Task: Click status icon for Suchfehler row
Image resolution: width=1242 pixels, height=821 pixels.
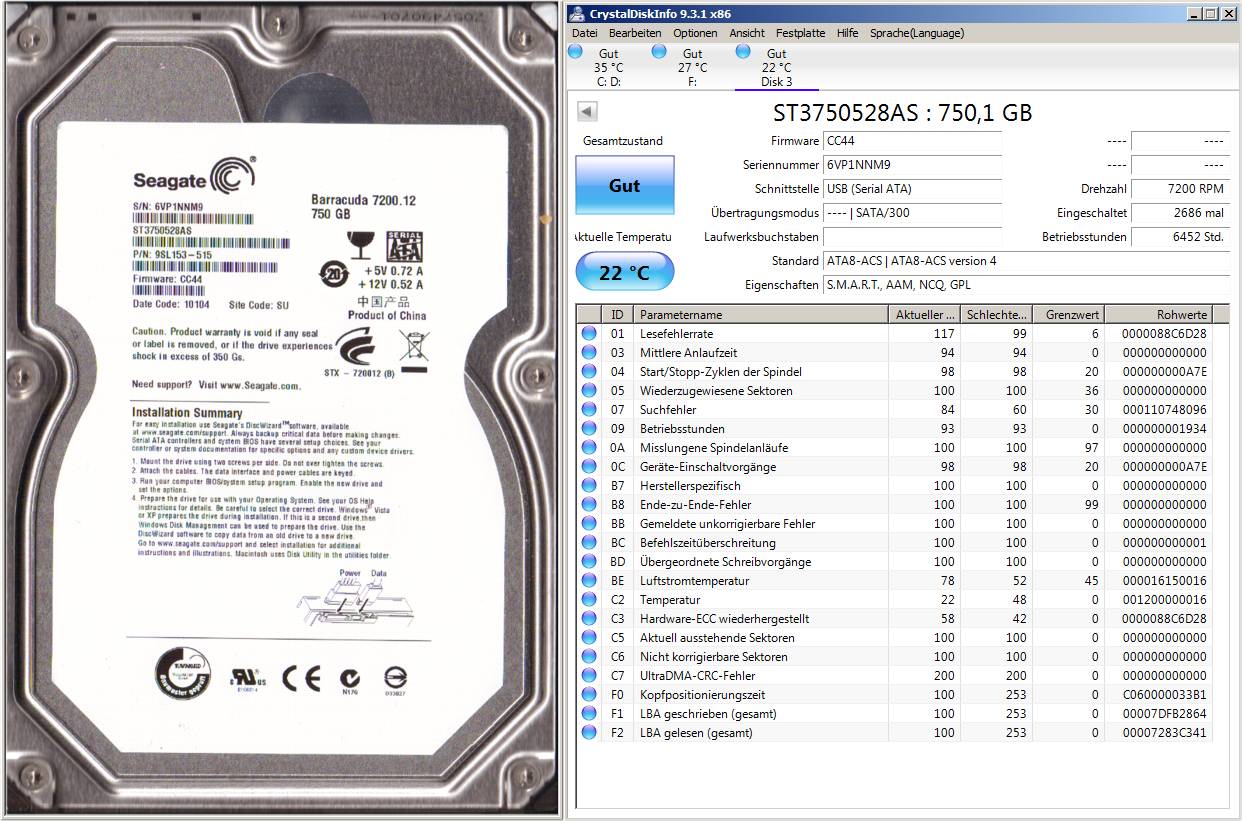Action: click(x=589, y=410)
